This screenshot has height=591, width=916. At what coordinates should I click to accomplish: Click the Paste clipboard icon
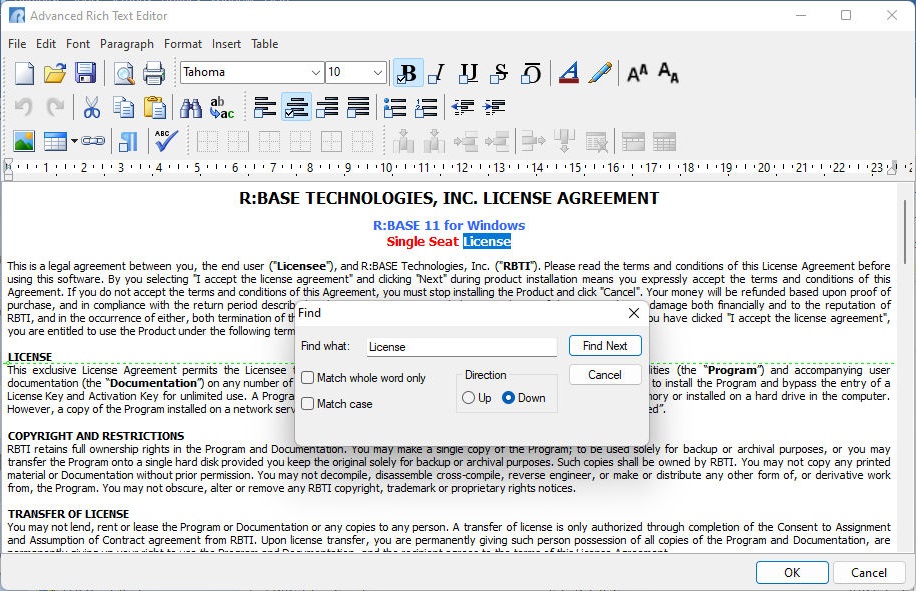pos(155,107)
